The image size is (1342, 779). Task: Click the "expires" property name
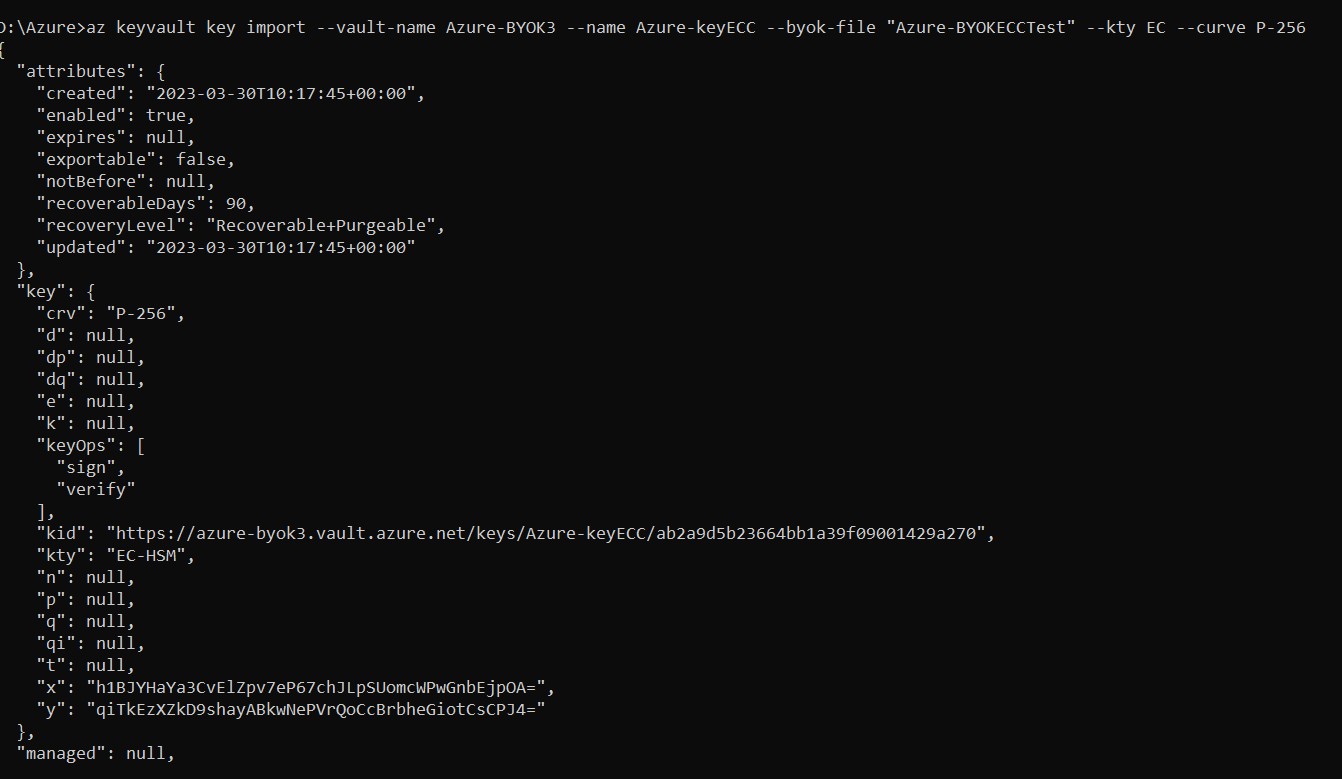pos(81,137)
